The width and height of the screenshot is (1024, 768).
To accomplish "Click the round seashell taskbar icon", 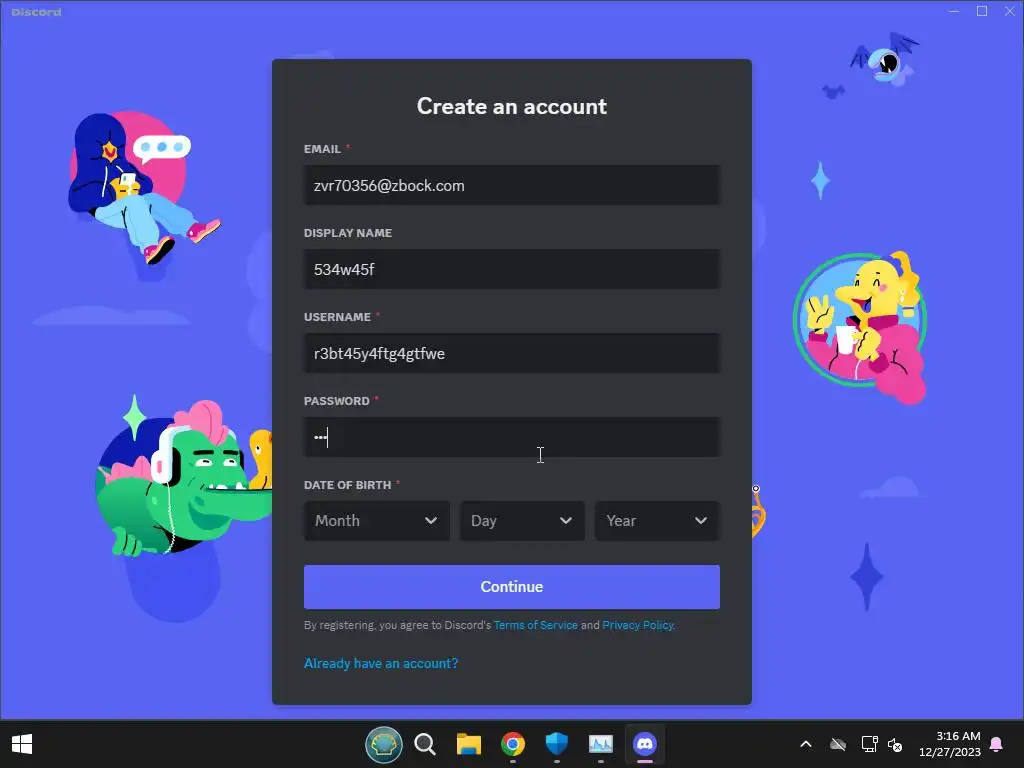I will click(383, 744).
